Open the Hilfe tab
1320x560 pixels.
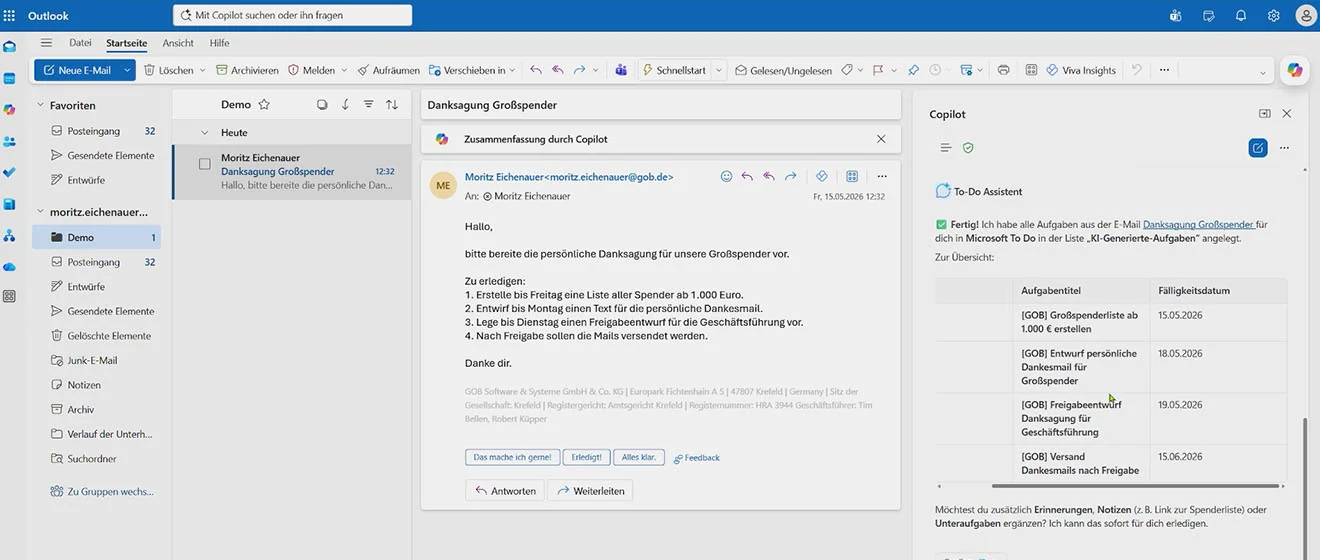tap(219, 43)
